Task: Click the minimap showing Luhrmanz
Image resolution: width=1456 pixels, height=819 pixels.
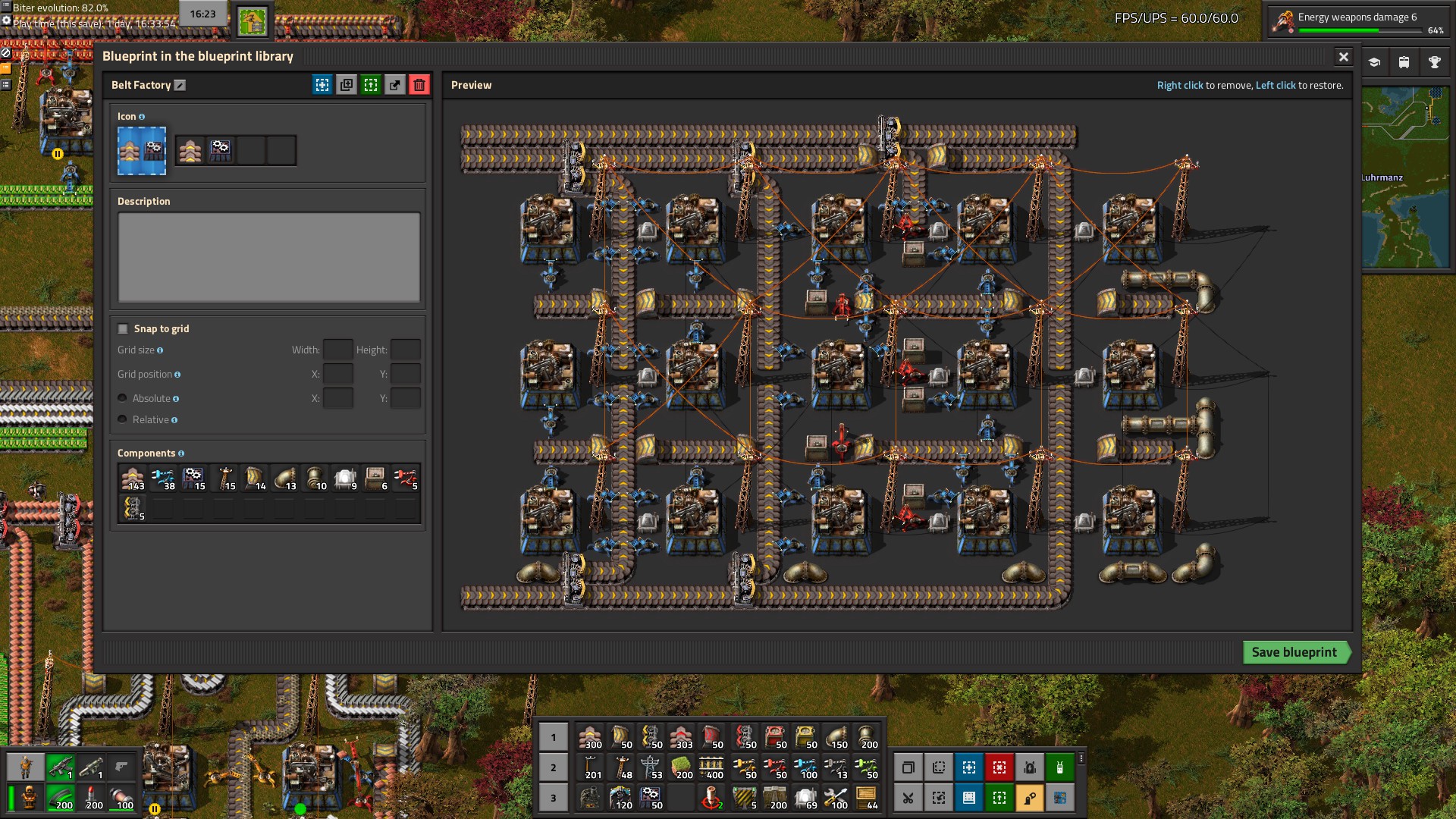Action: tap(1405, 177)
